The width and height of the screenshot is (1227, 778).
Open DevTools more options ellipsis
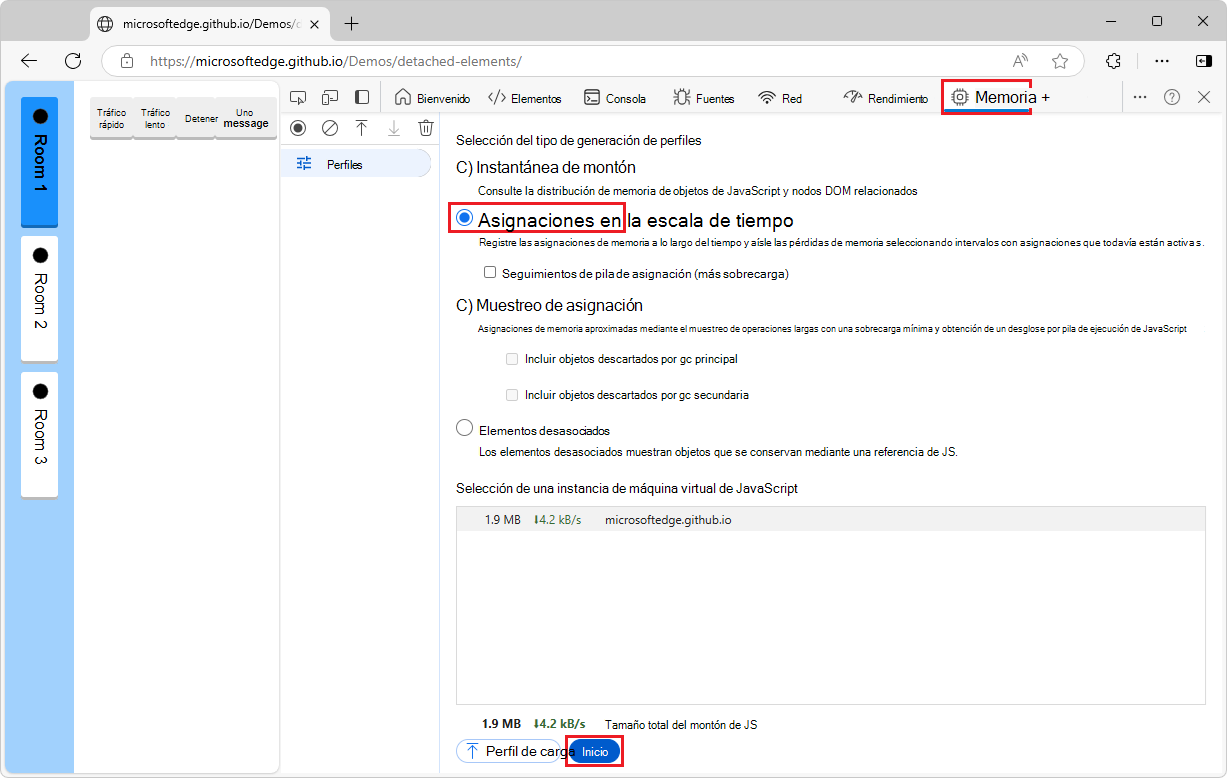point(1140,97)
